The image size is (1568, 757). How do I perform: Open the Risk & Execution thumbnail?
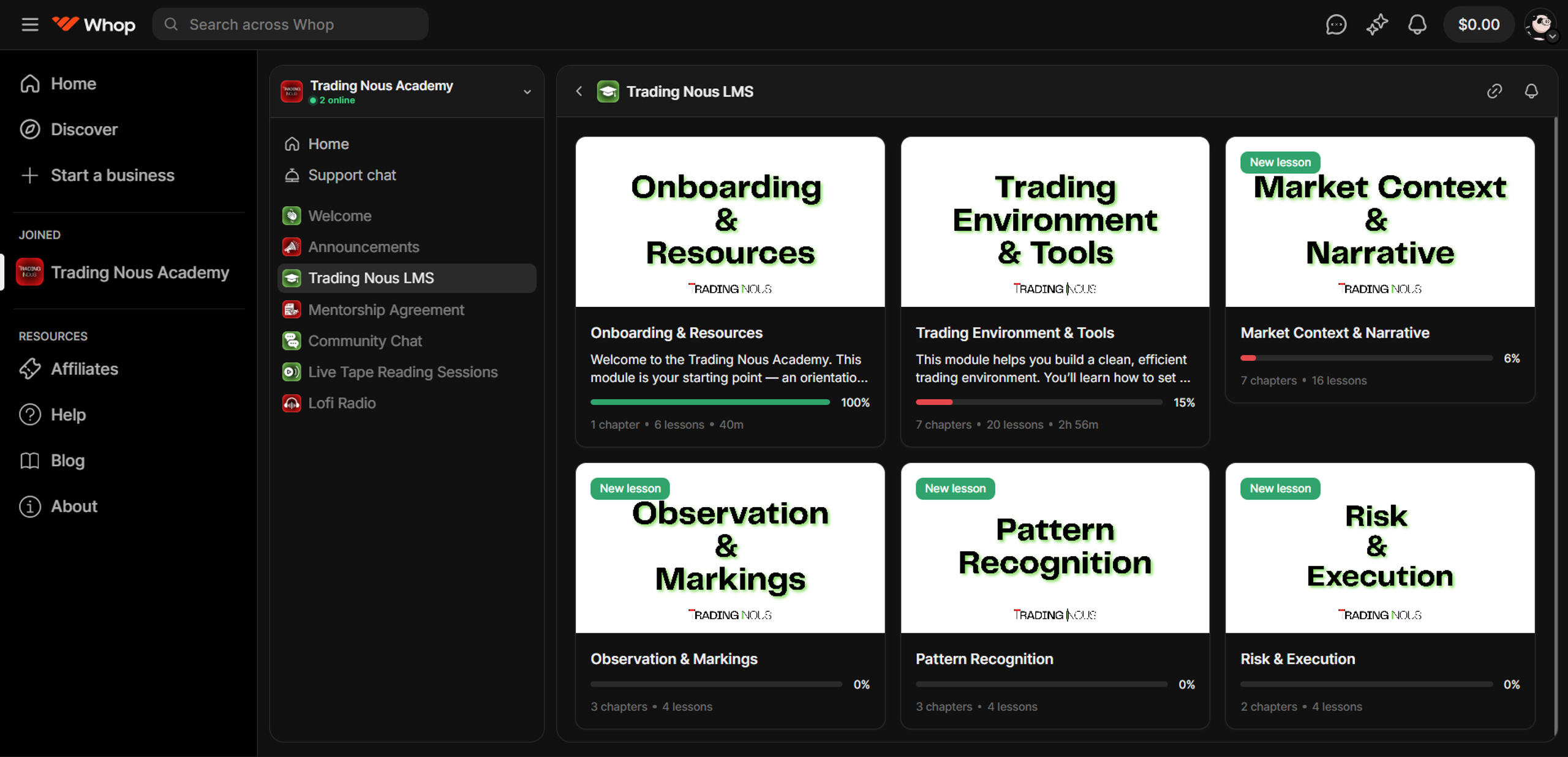(x=1380, y=548)
